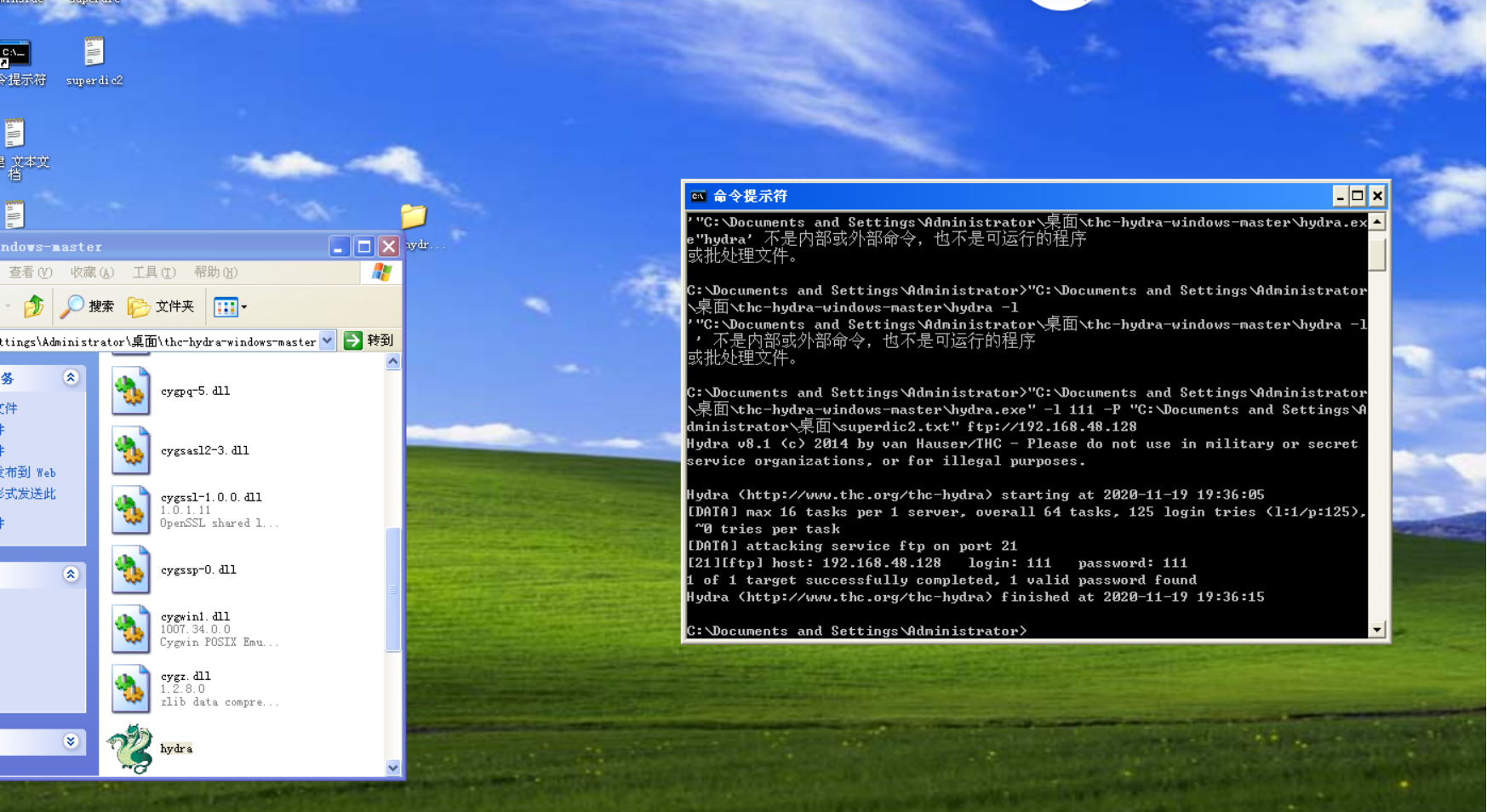Image resolution: width=1487 pixels, height=812 pixels.
Task: Click the 转到 Go button
Action: 369,340
